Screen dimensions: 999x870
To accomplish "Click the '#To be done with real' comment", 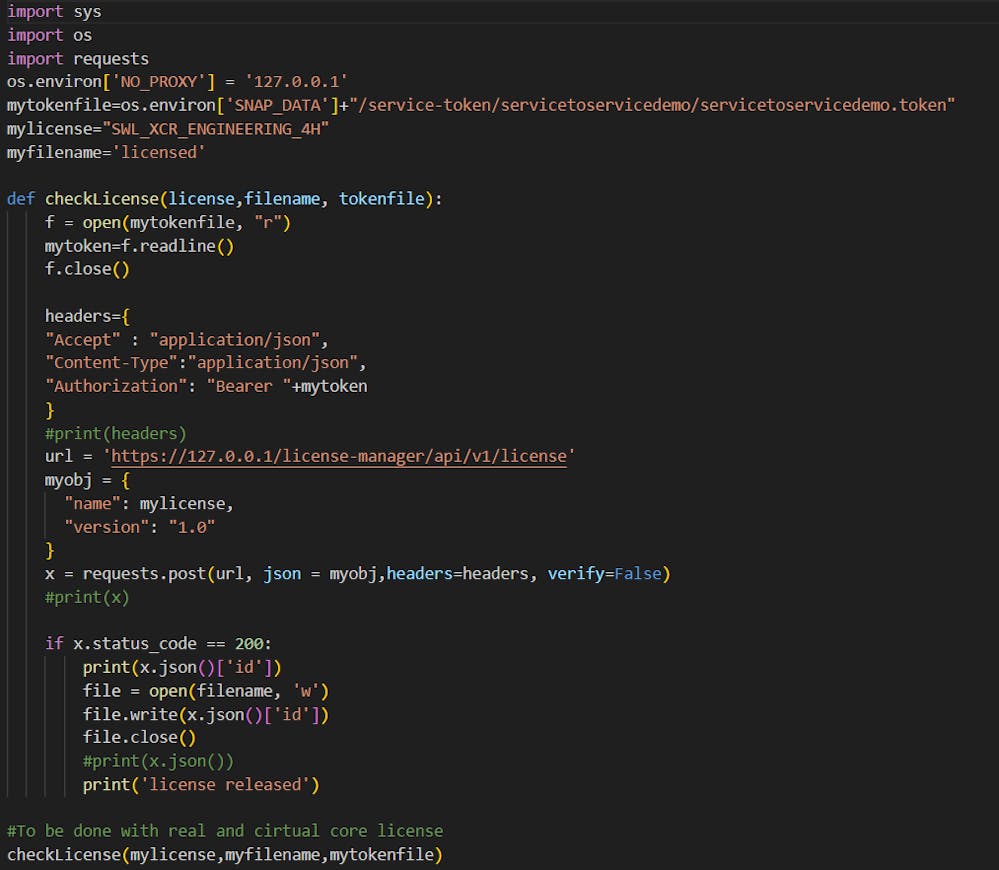I will [224, 831].
